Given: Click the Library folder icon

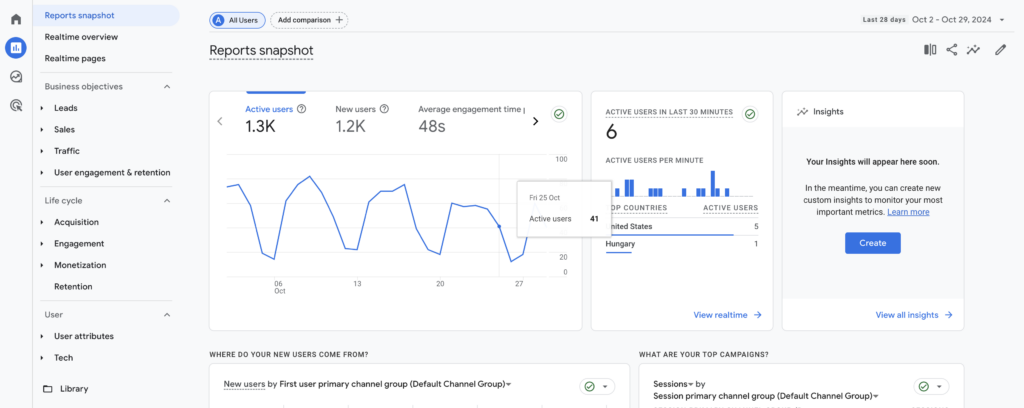Looking at the screenshot, I should point(48,388).
